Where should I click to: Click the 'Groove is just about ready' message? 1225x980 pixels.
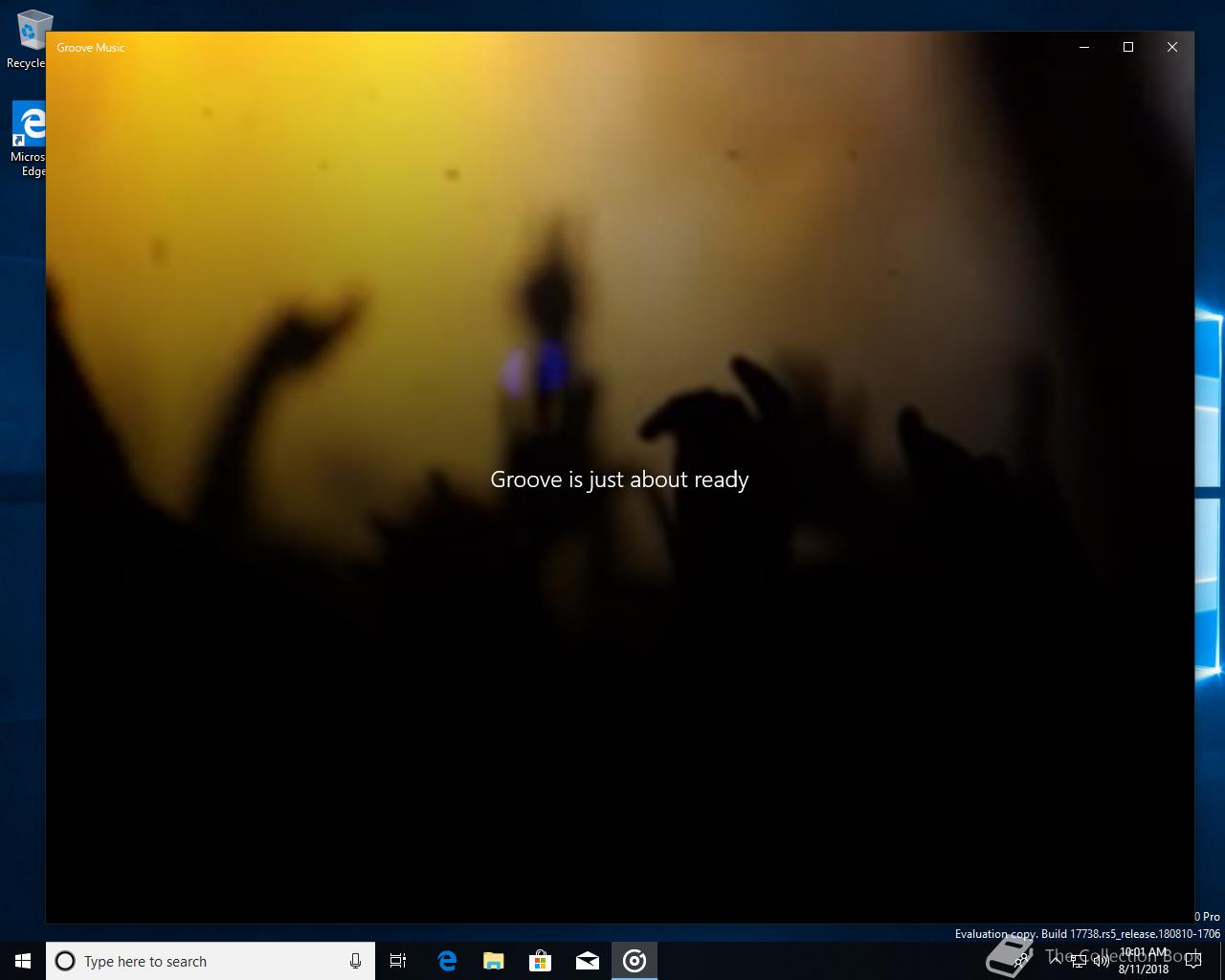619,479
